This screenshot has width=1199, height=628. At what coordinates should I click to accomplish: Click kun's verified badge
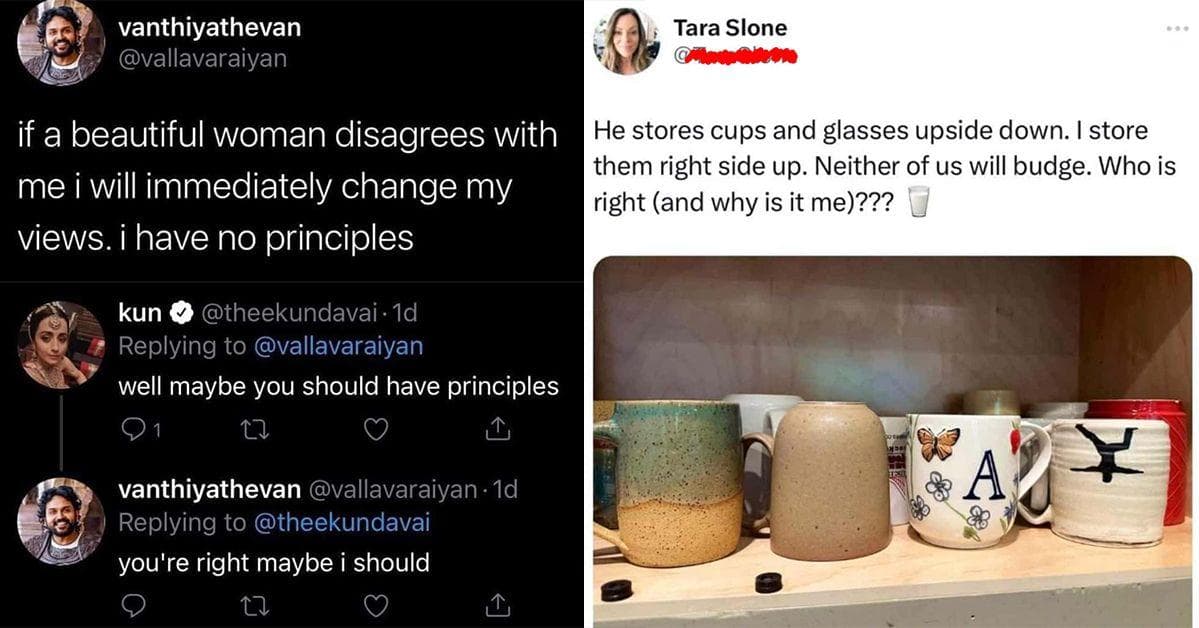click(x=180, y=312)
